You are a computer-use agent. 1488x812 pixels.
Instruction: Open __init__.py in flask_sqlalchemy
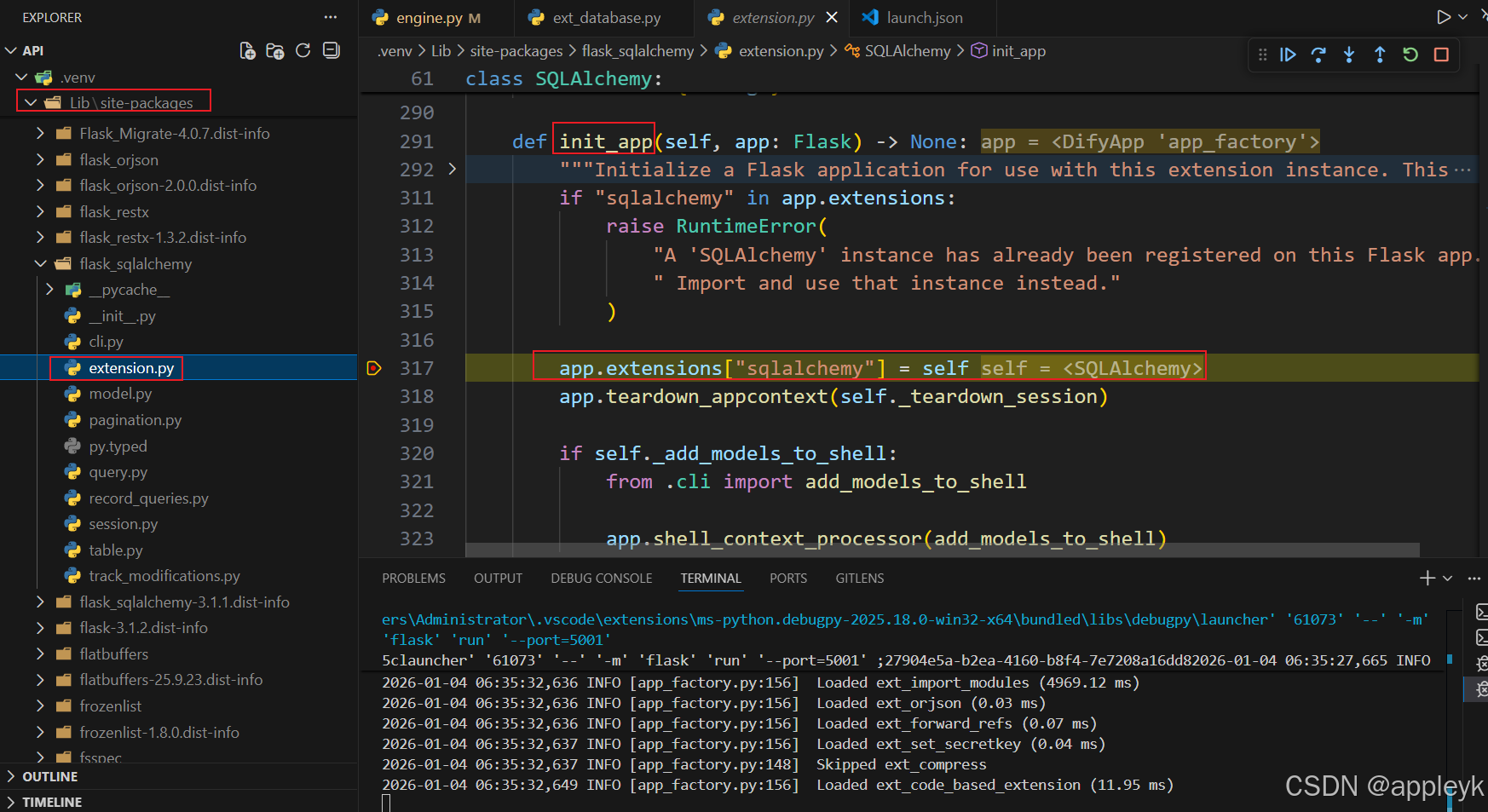122,316
